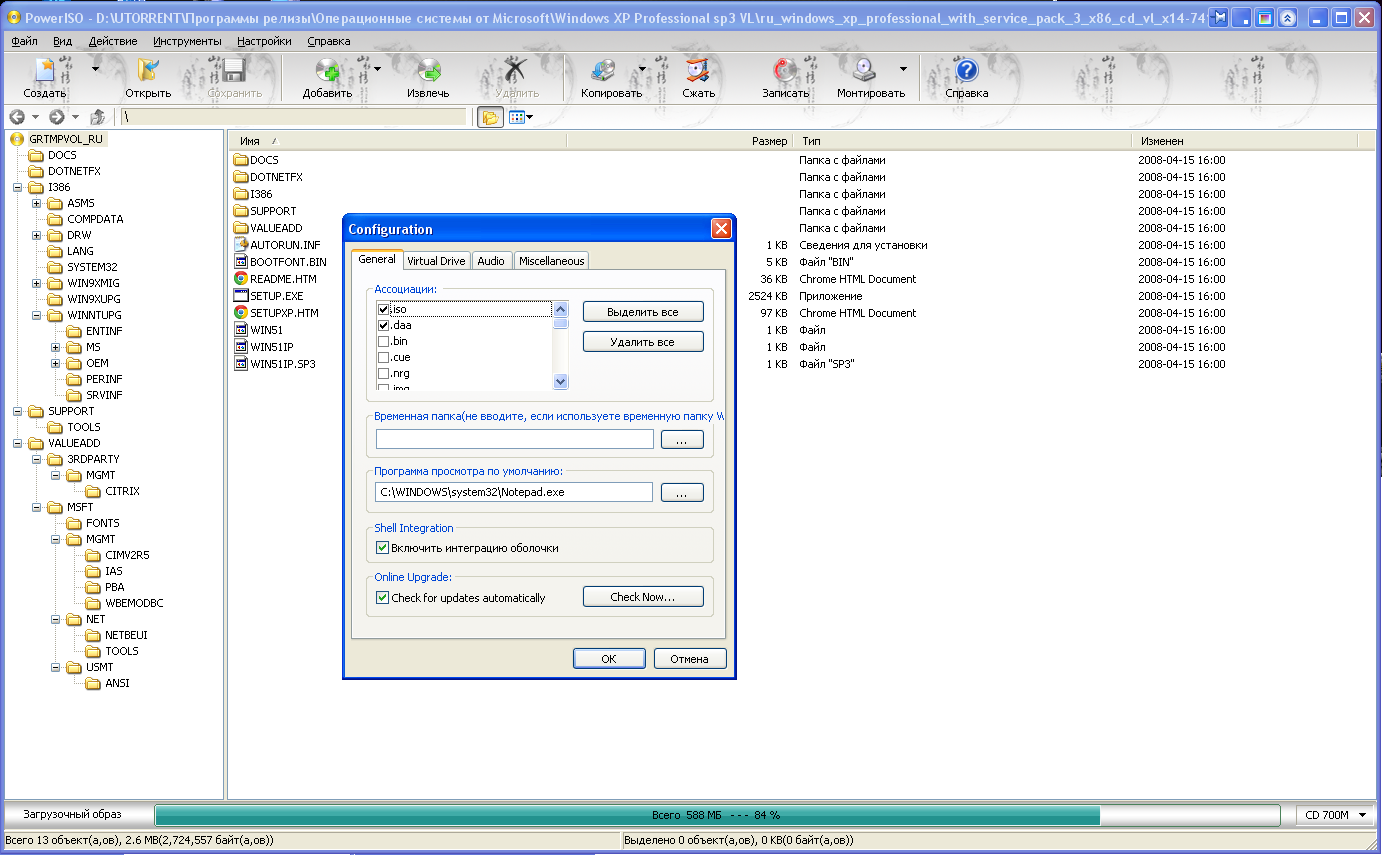Click the Notepad.exe viewer path field
Viewport: 1382px width, 855px height.
[x=514, y=492]
